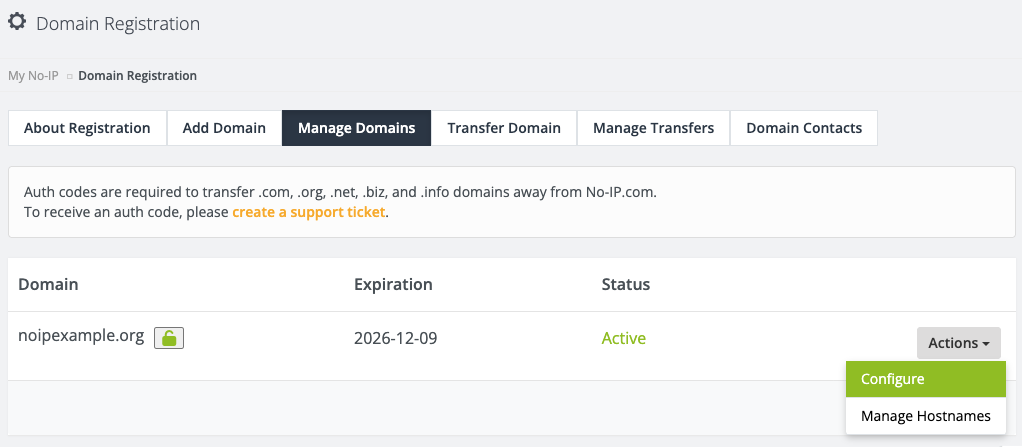This screenshot has height=447, width=1022.
Task: Click the Status column header
Action: [x=625, y=284]
